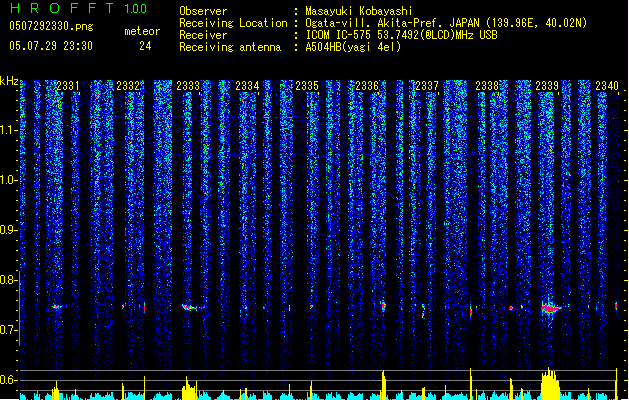Click the meteor count label

(142, 31)
